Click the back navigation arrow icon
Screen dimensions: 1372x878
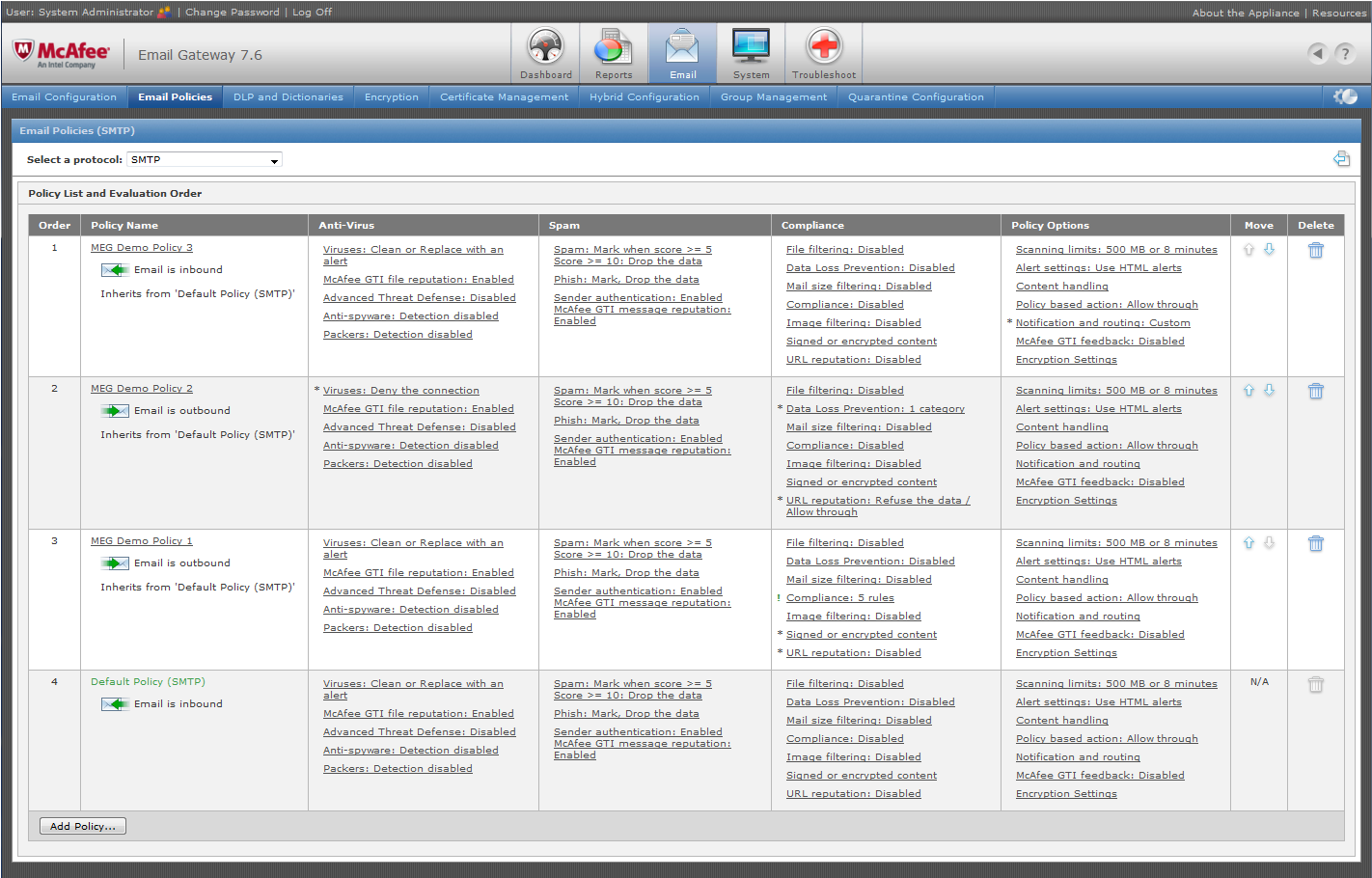(x=1318, y=53)
